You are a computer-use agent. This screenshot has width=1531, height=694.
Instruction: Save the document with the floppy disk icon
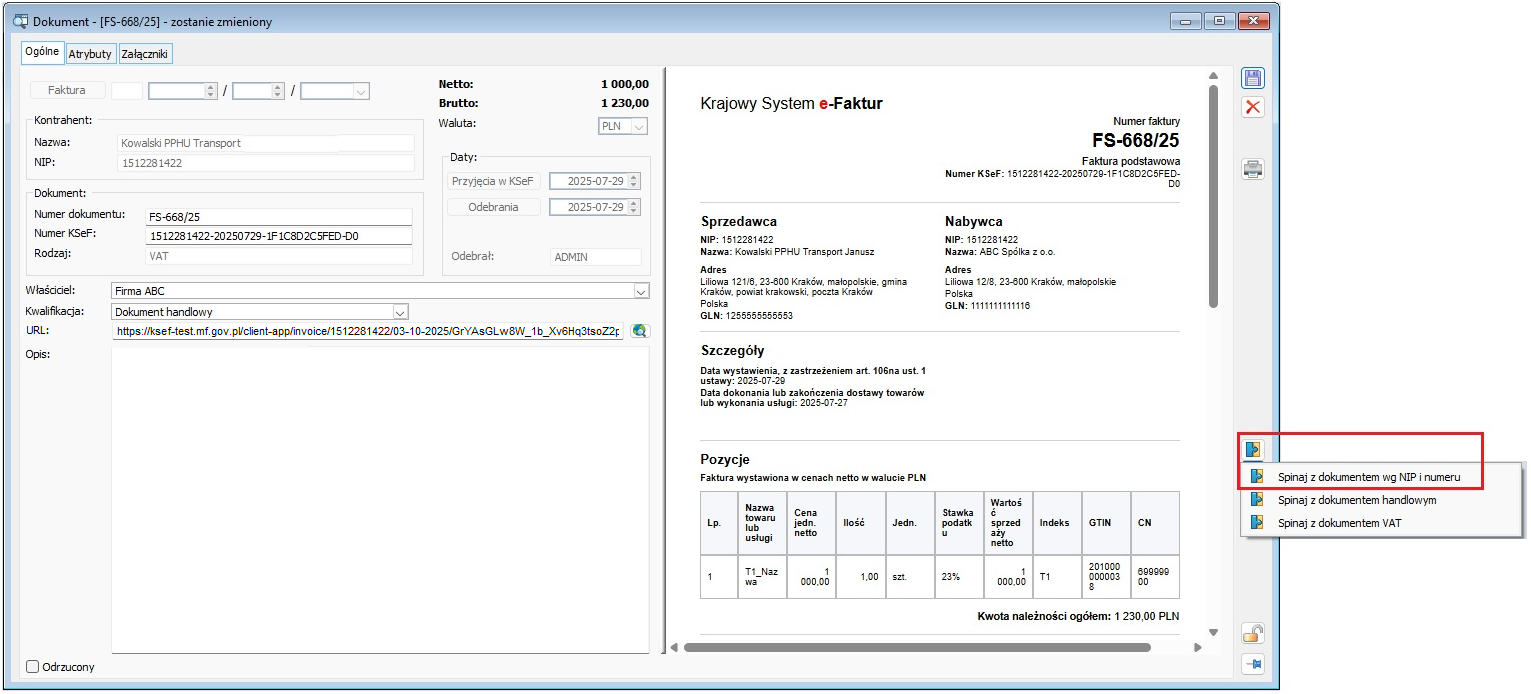click(1253, 79)
